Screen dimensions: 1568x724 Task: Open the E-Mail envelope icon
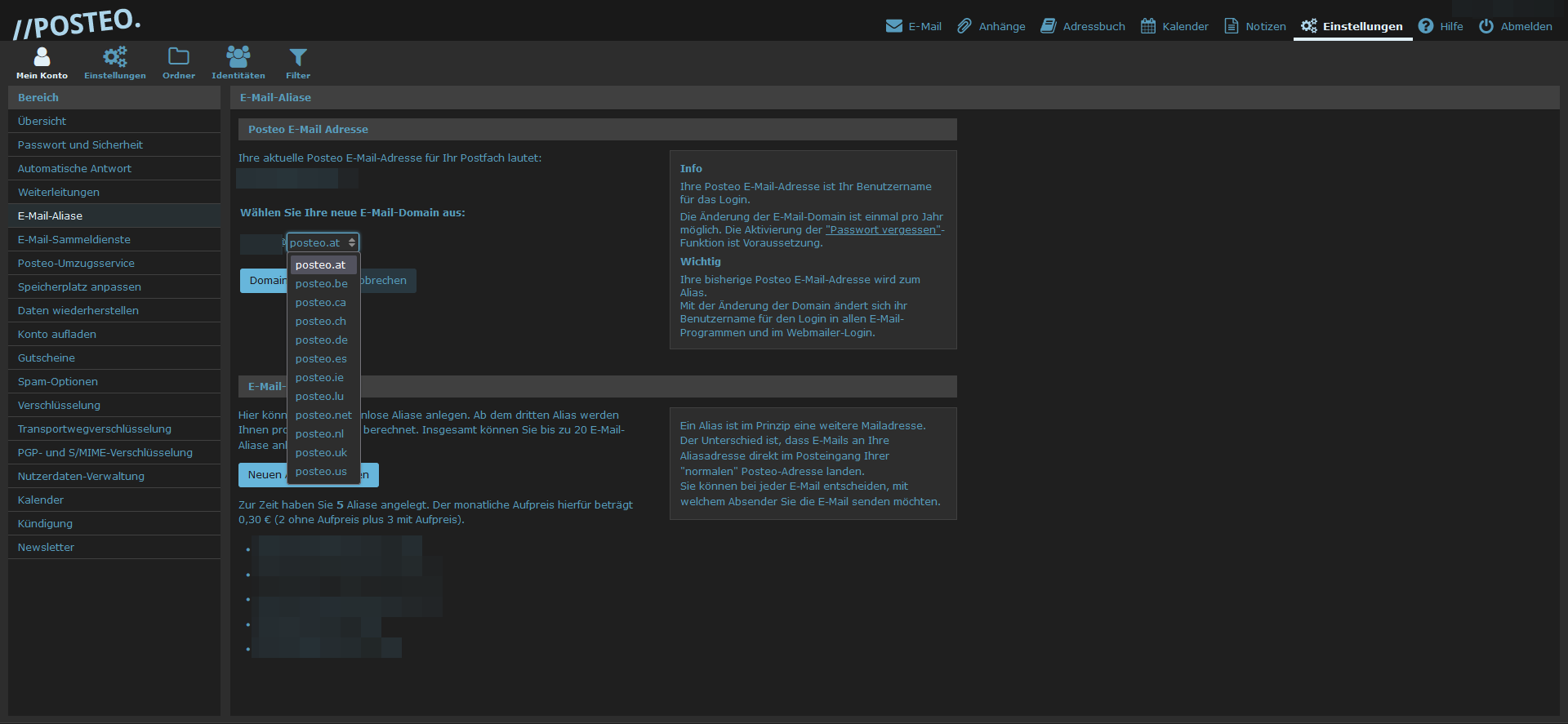[893, 26]
